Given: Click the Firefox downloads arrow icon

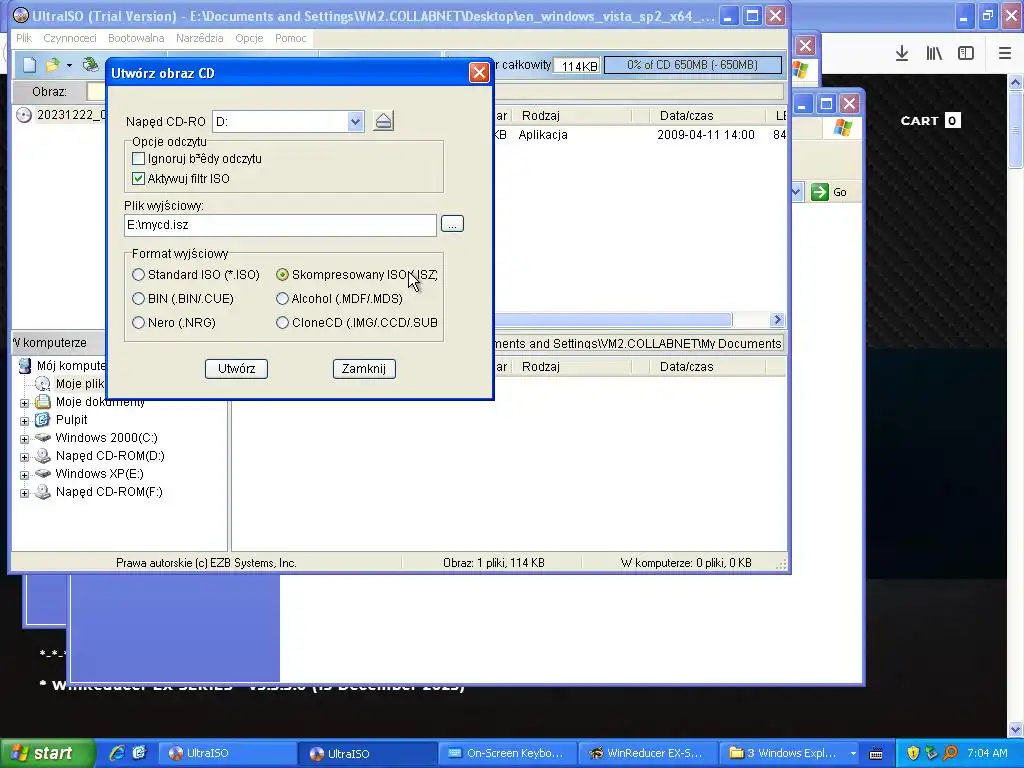Looking at the screenshot, I should point(902,54).
